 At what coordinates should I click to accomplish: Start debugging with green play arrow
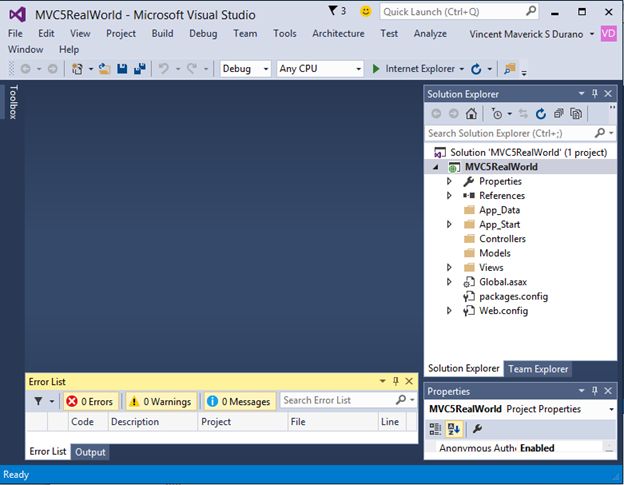click(376, 69)
